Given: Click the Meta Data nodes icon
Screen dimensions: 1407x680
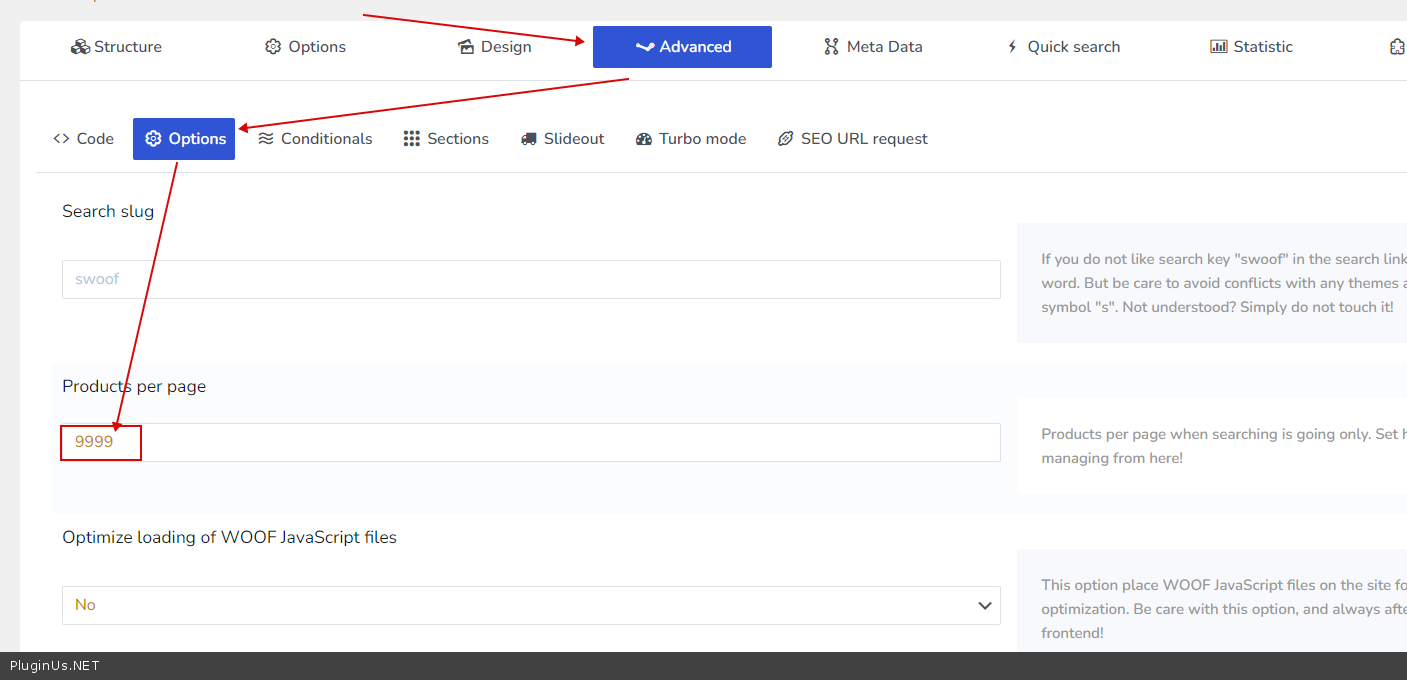Looking at the screenshot, I should (831, 47).
